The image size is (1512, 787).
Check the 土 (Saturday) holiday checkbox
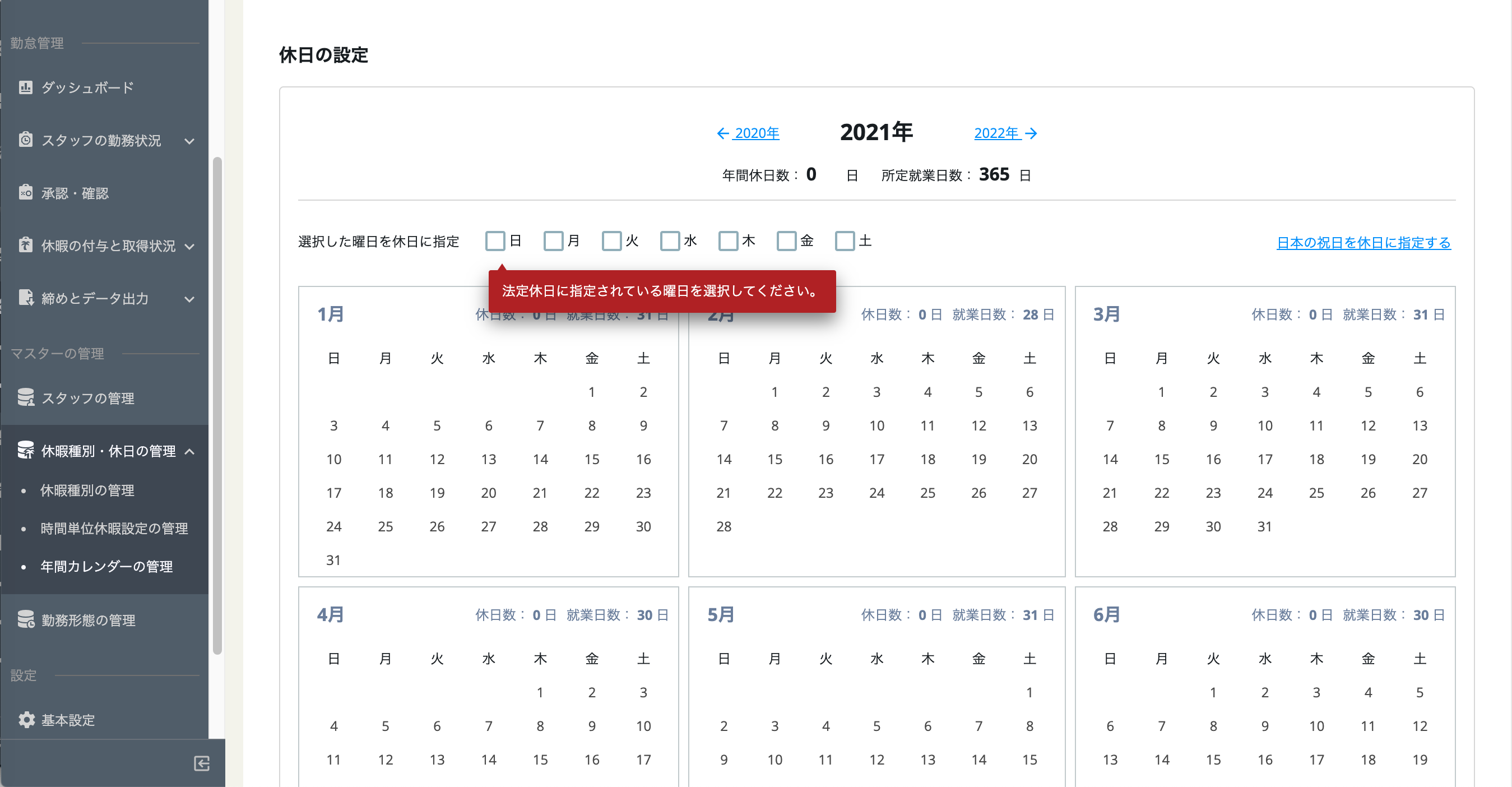click(845, 240)
